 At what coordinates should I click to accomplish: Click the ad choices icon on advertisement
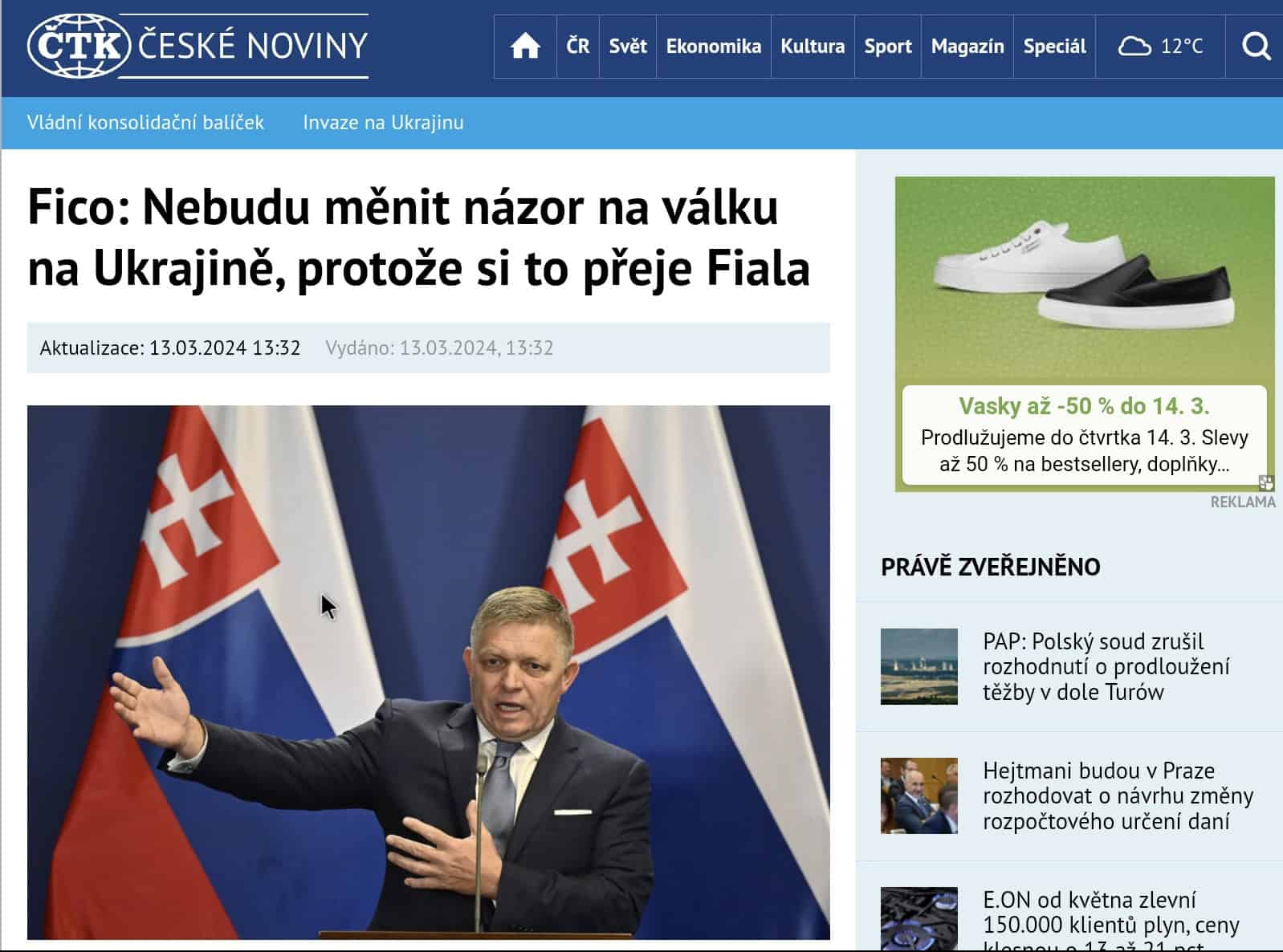coord(1266,482)
